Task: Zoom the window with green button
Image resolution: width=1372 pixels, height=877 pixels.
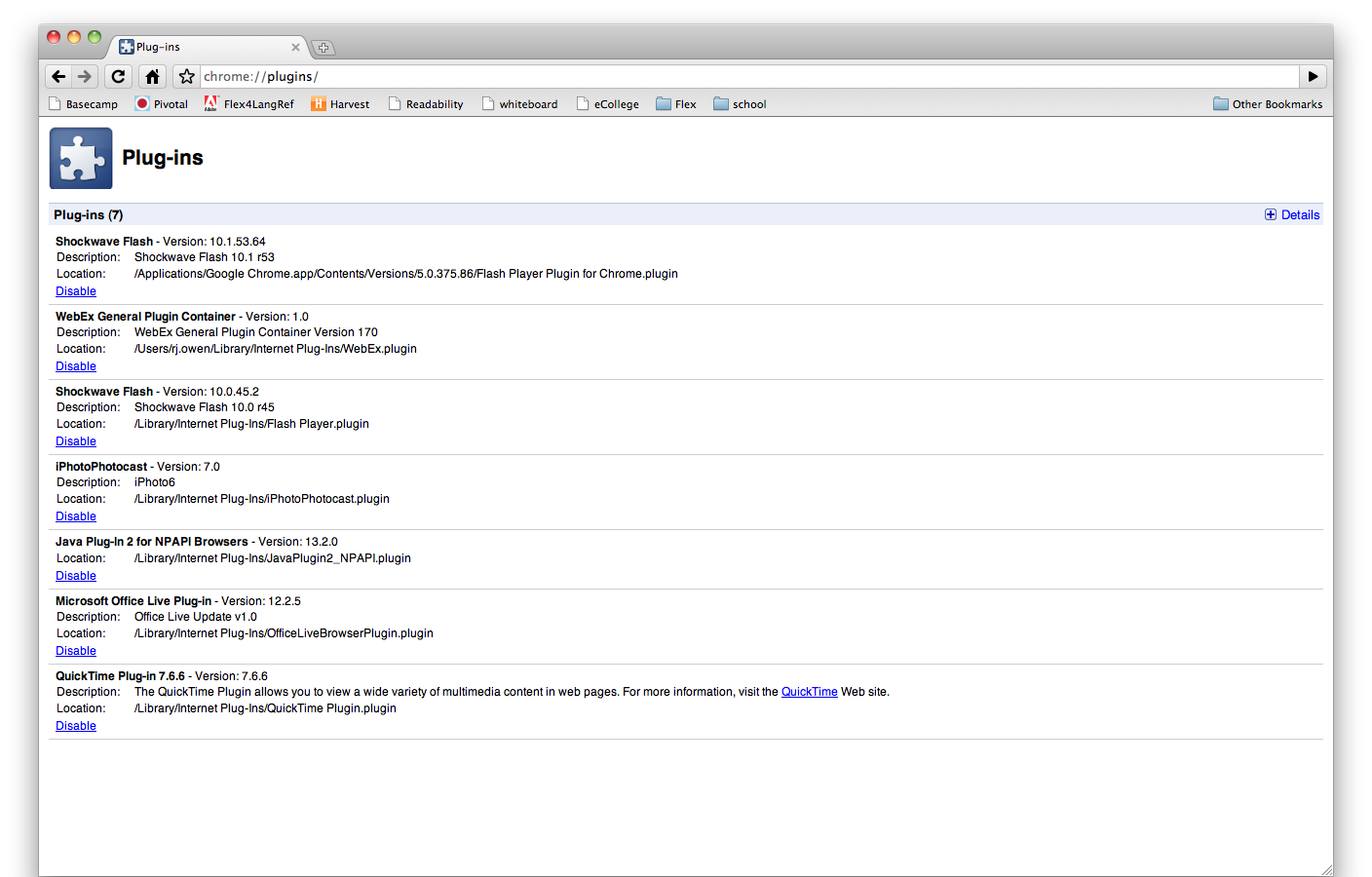Action: coord(95,37)
